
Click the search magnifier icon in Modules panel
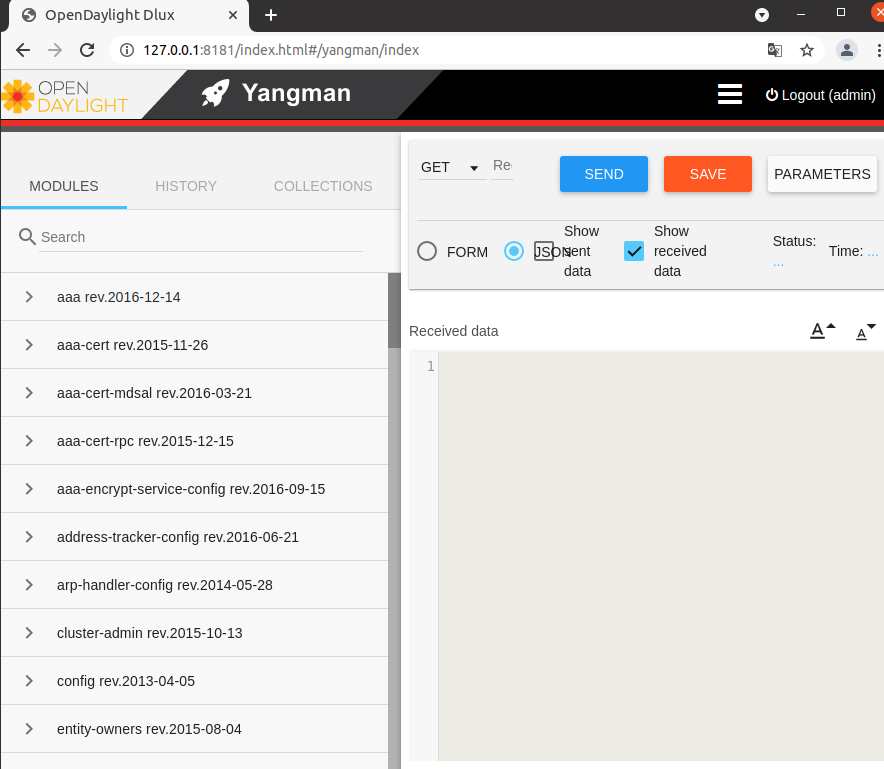pyautogui.click(x=25, y=237)
